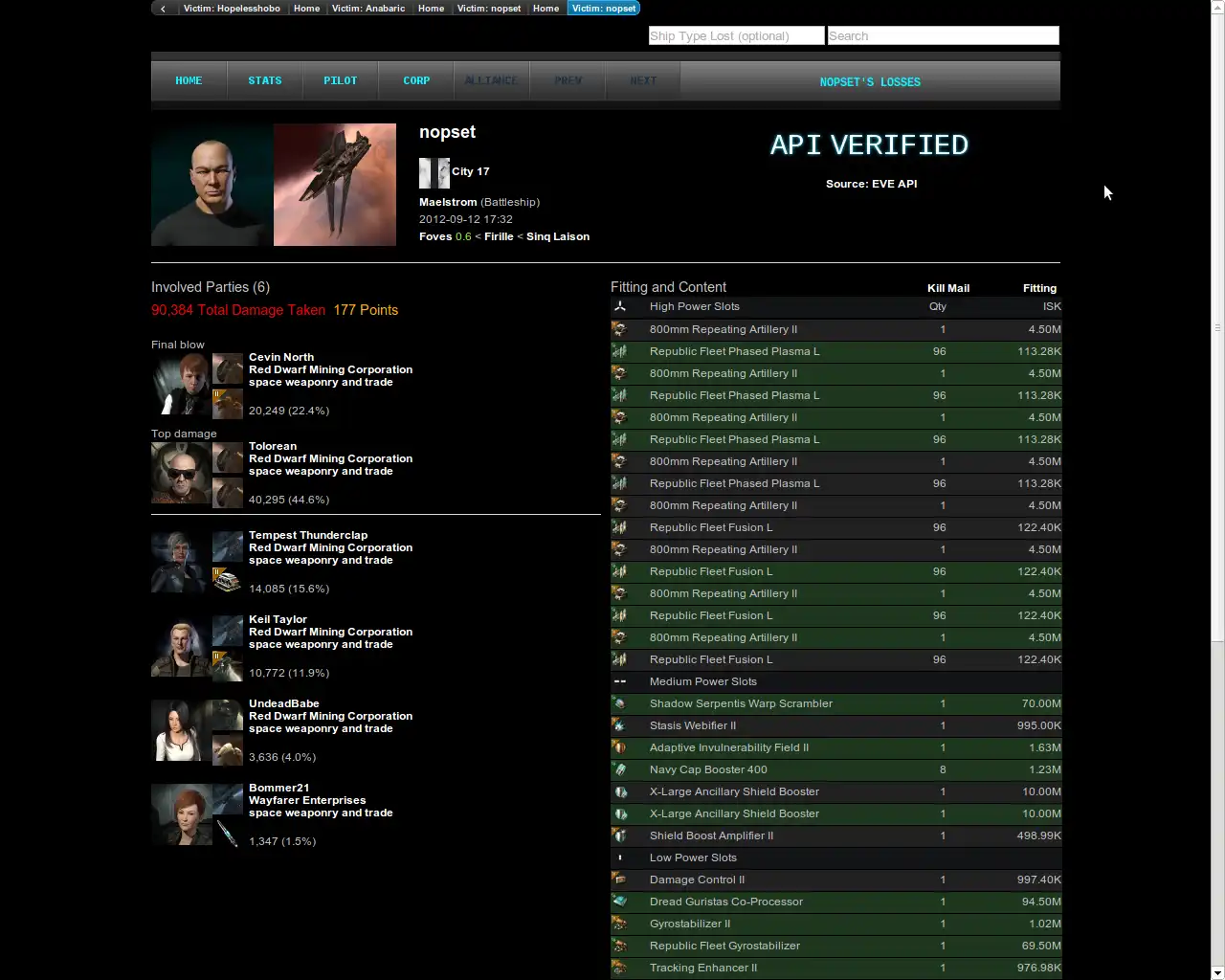The height and width of the screenshot is (980, 1225).
Task: Select the active Victim: nopset breadcrumb
Action: tap(604, 9)
